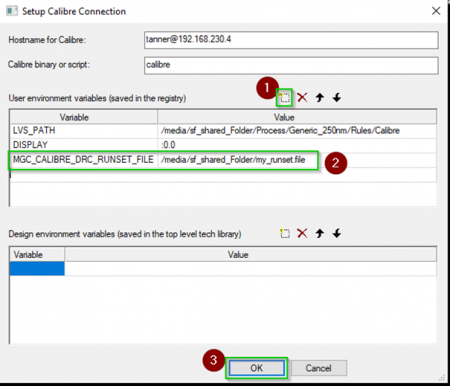The image size is (450, 386).
Task: Select the LVS_PATH variable cell
Action: (84, 131)
